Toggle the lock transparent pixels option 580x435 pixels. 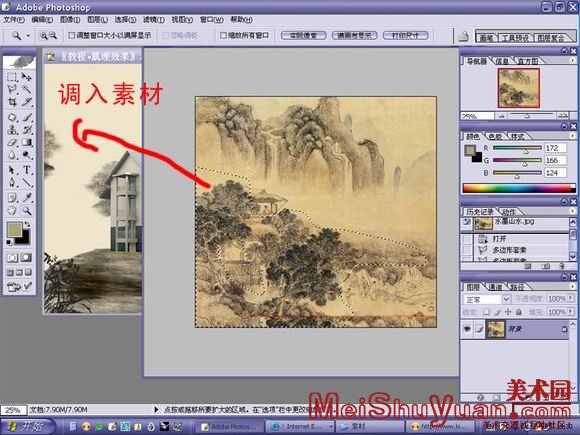[486, 312]
